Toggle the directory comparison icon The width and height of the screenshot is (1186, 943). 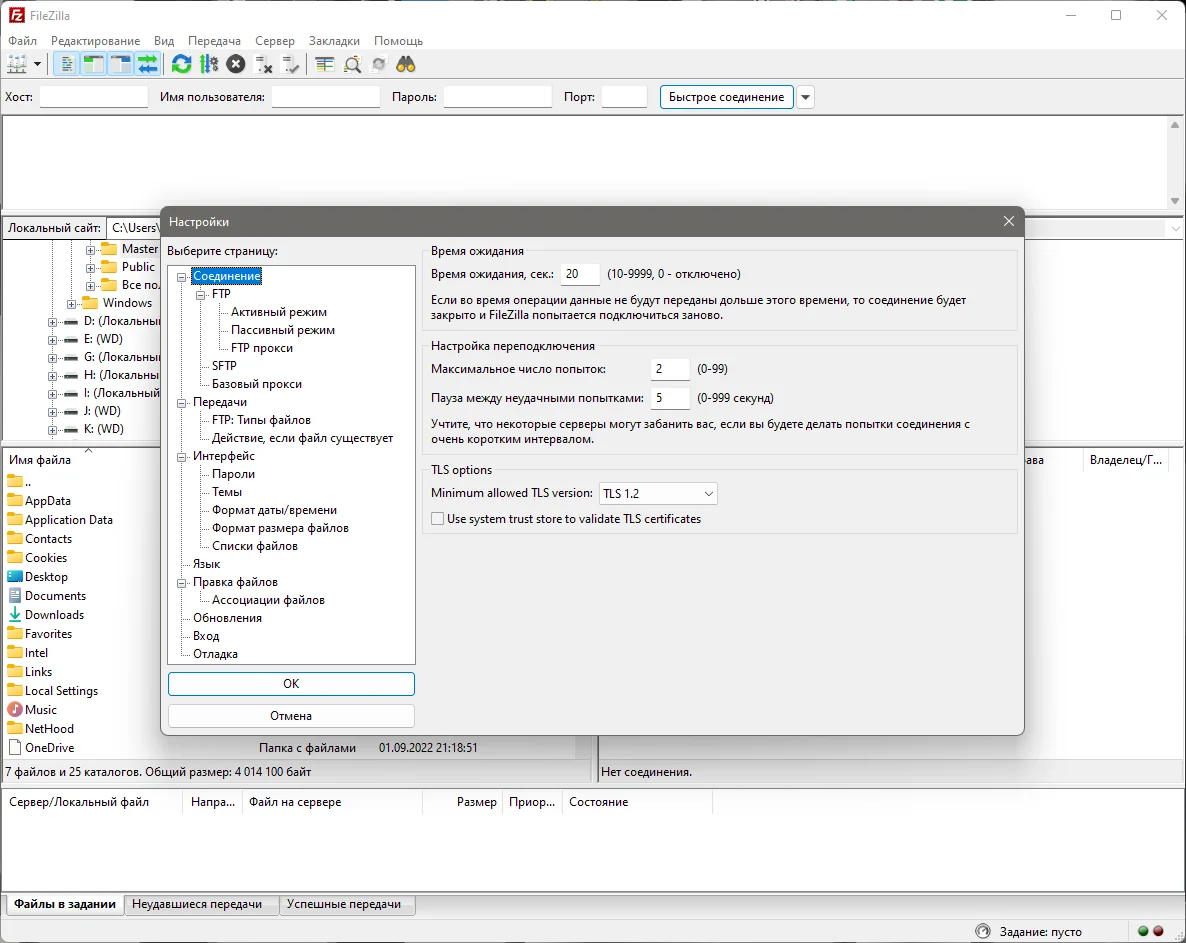(352, 64)
